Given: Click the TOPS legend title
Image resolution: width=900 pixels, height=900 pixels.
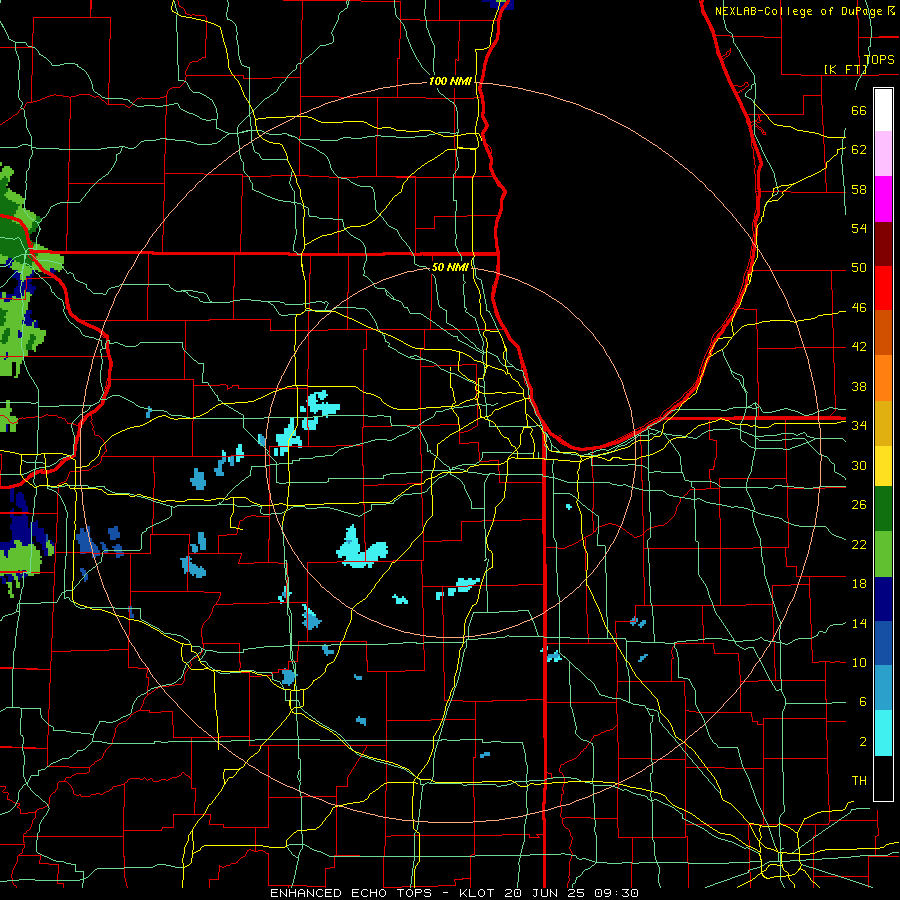Looking at the screenshot, I should (x=879, y=59).
